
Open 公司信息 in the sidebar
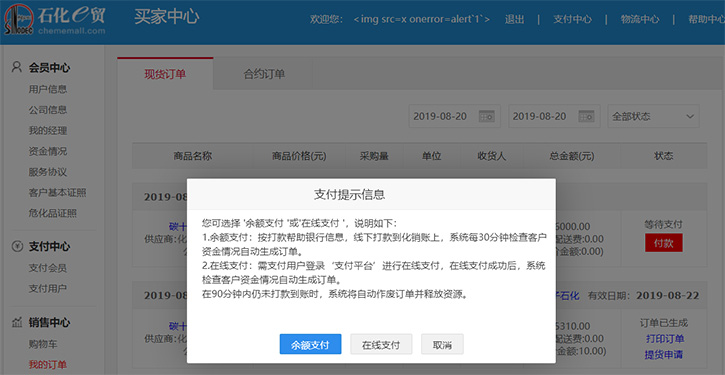(x=48, y=110)
